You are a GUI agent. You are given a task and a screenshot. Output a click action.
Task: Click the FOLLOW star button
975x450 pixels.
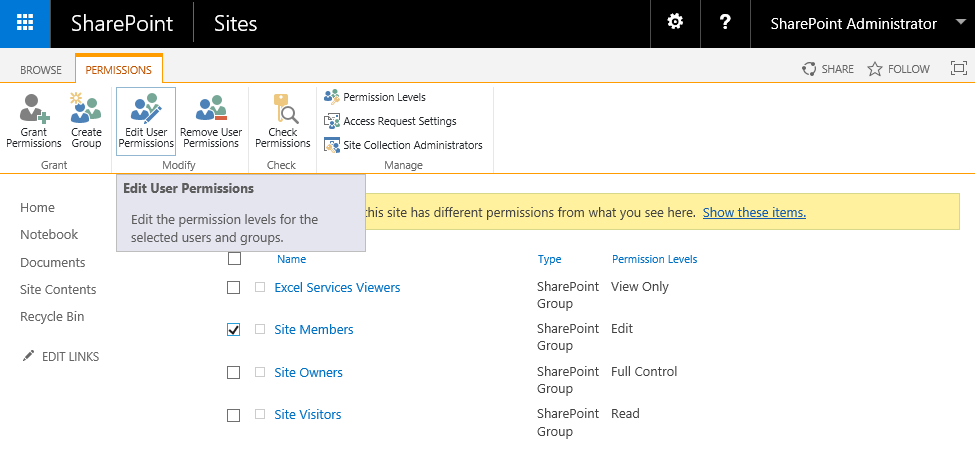899,69
